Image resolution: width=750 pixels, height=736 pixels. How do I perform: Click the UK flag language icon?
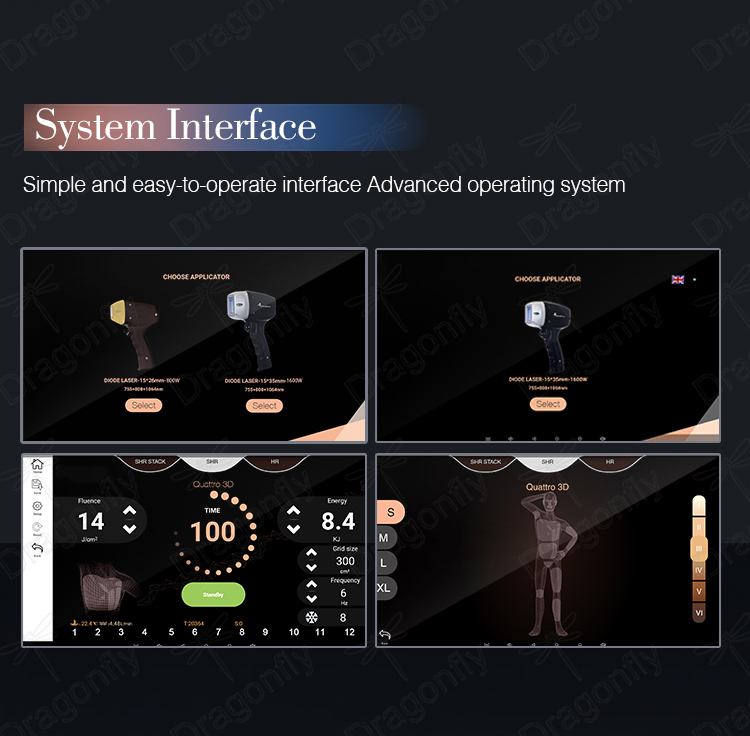tap(677, 280)
